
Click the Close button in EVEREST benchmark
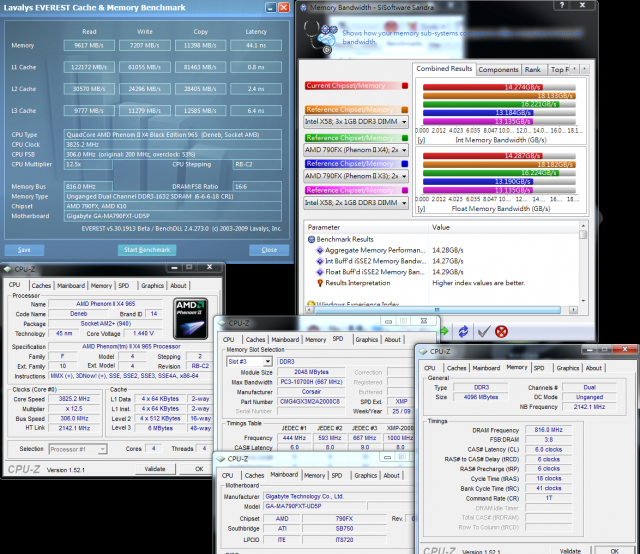[x=269, y=250]
